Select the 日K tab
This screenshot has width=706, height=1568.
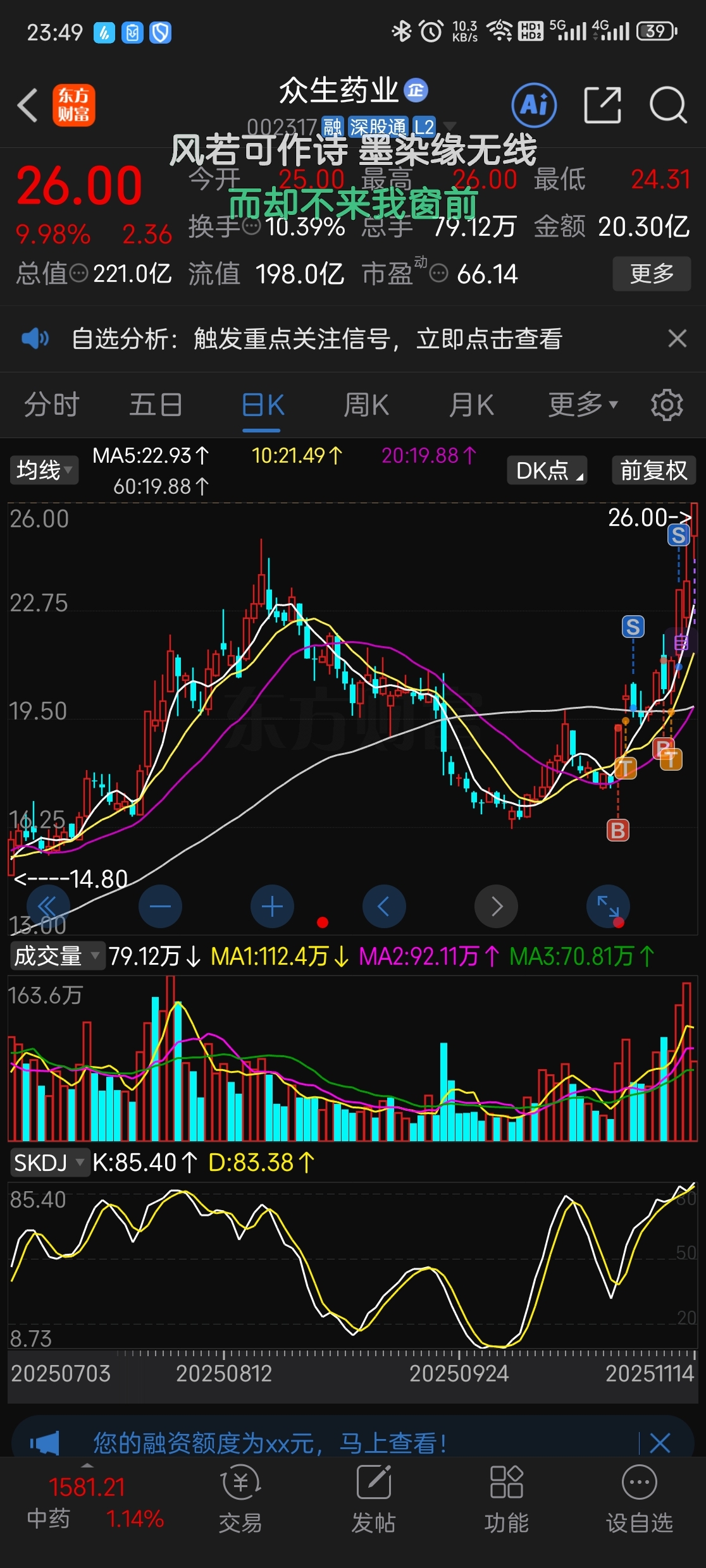[x=263, y=405]
